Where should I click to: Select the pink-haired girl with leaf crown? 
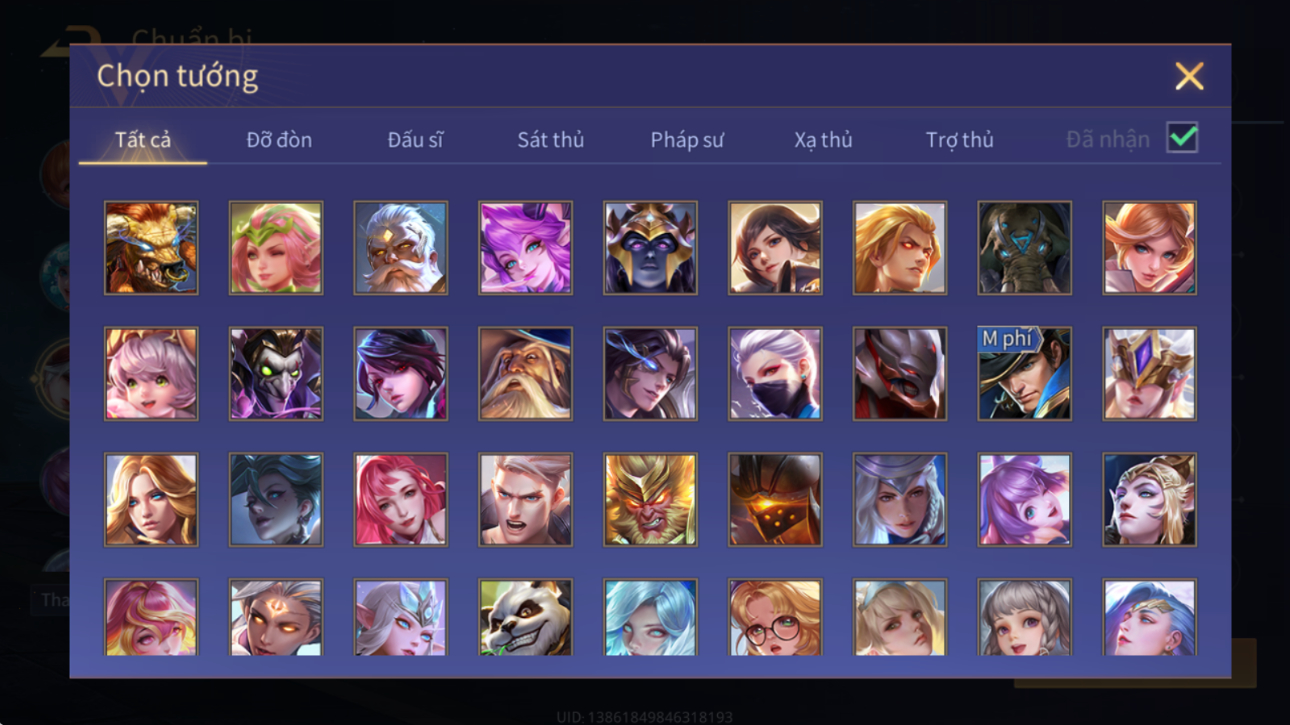click(276, 248)
